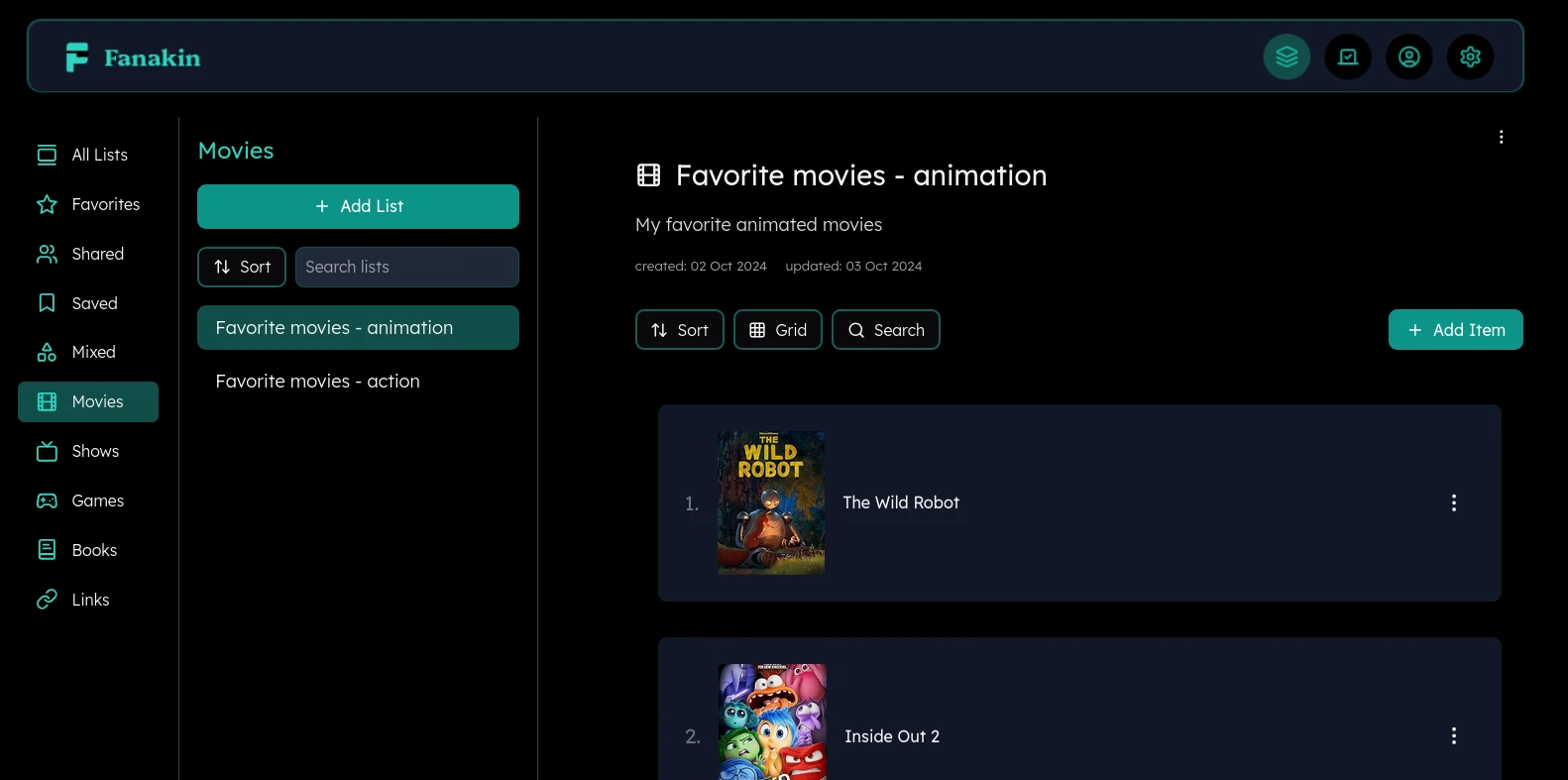Select Favorite movies - animation list
The height and width of the screenshot is (780, 1568).
coord(358,327)
